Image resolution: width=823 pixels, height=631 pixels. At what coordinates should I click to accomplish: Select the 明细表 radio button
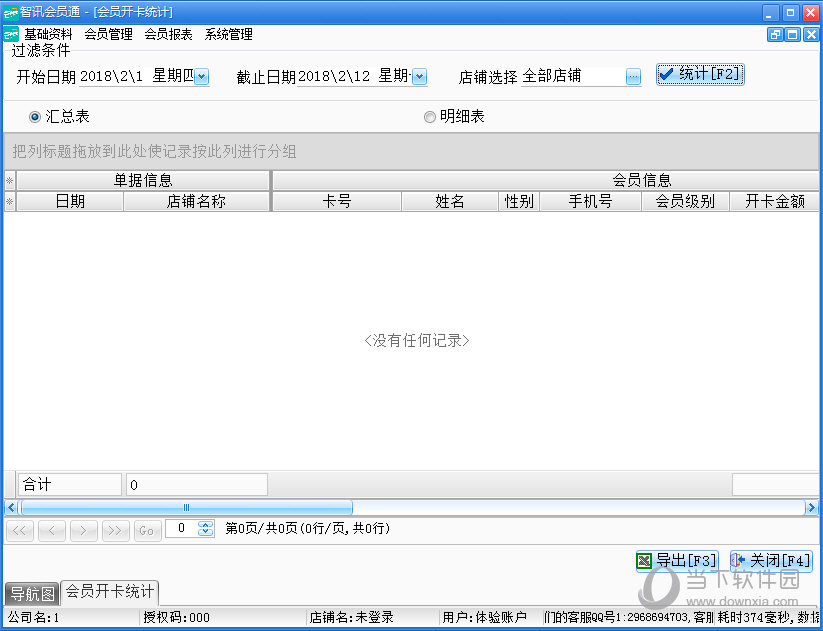point(430,117)
